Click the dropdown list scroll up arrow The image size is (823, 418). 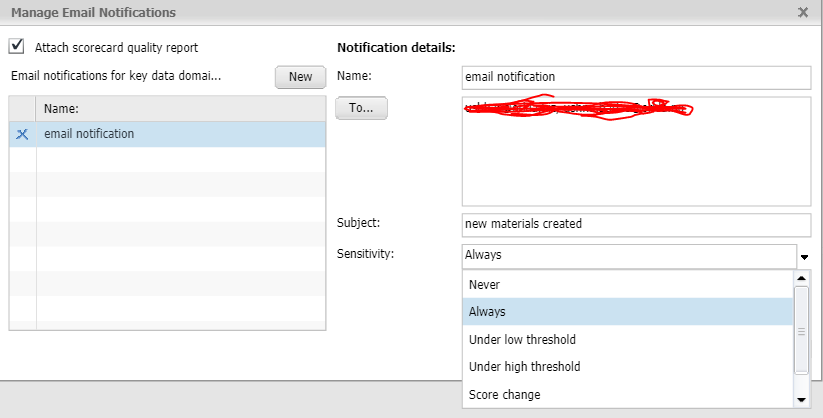801,278
